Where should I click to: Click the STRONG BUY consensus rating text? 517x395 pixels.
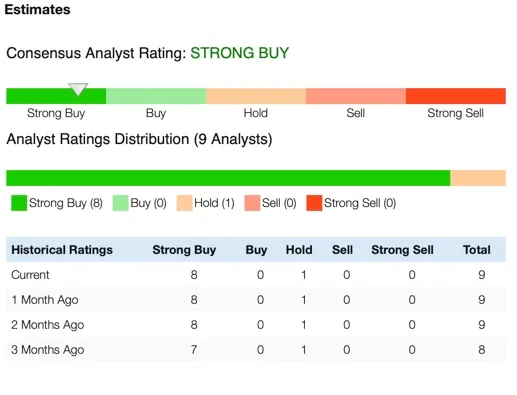point(239,53)
